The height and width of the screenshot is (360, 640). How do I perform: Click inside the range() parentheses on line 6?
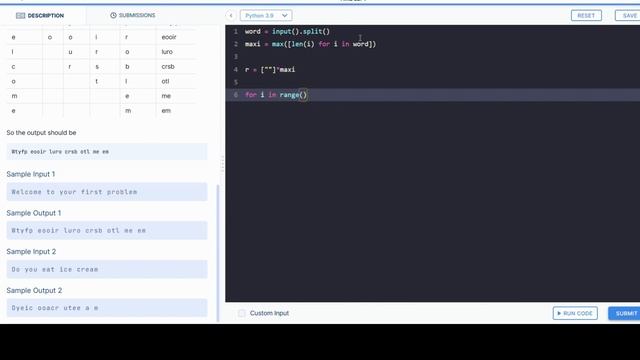pyautogui.click(x=303, y=95)
